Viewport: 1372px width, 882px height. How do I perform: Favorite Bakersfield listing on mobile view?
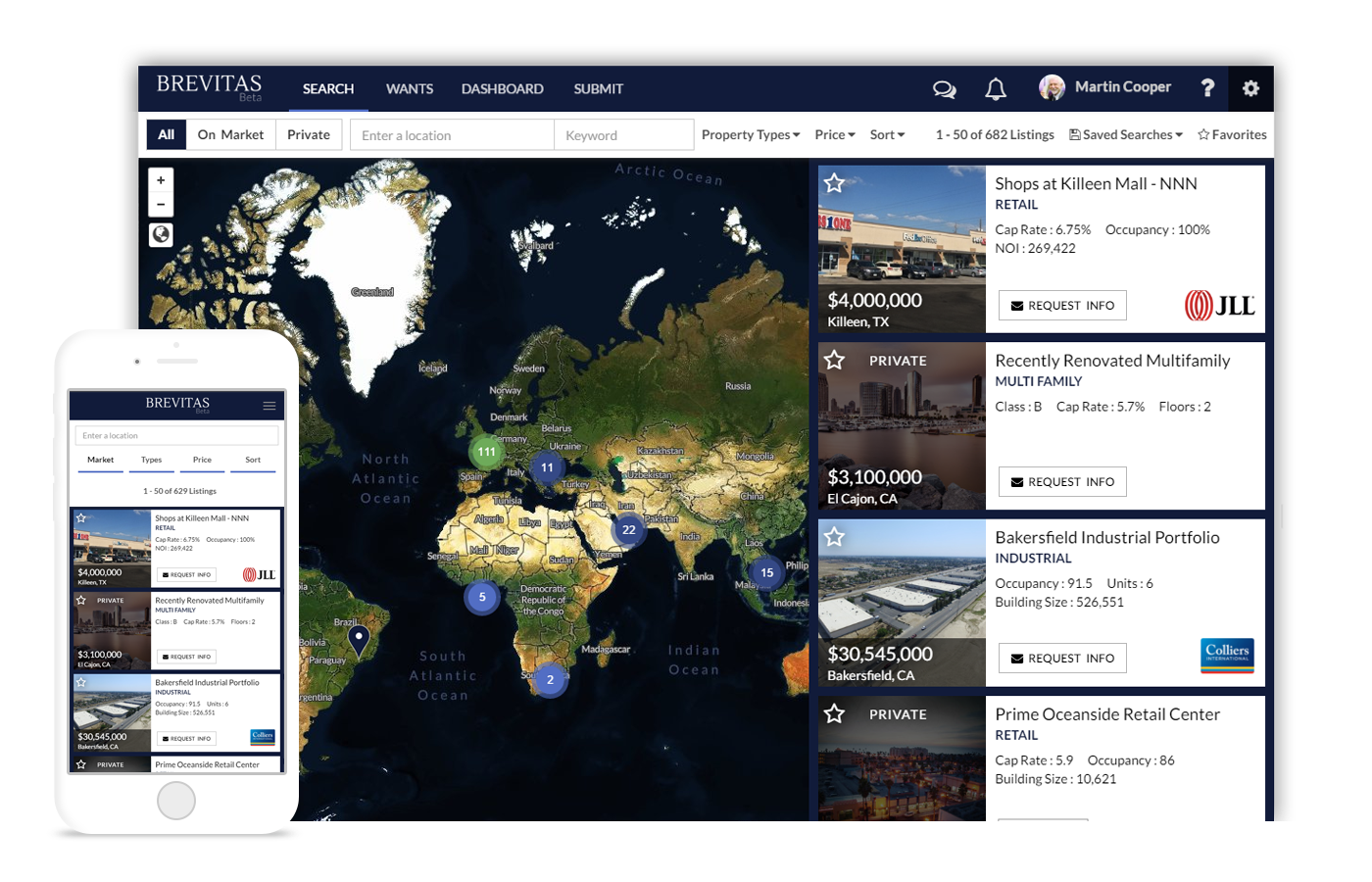(81, 682)
